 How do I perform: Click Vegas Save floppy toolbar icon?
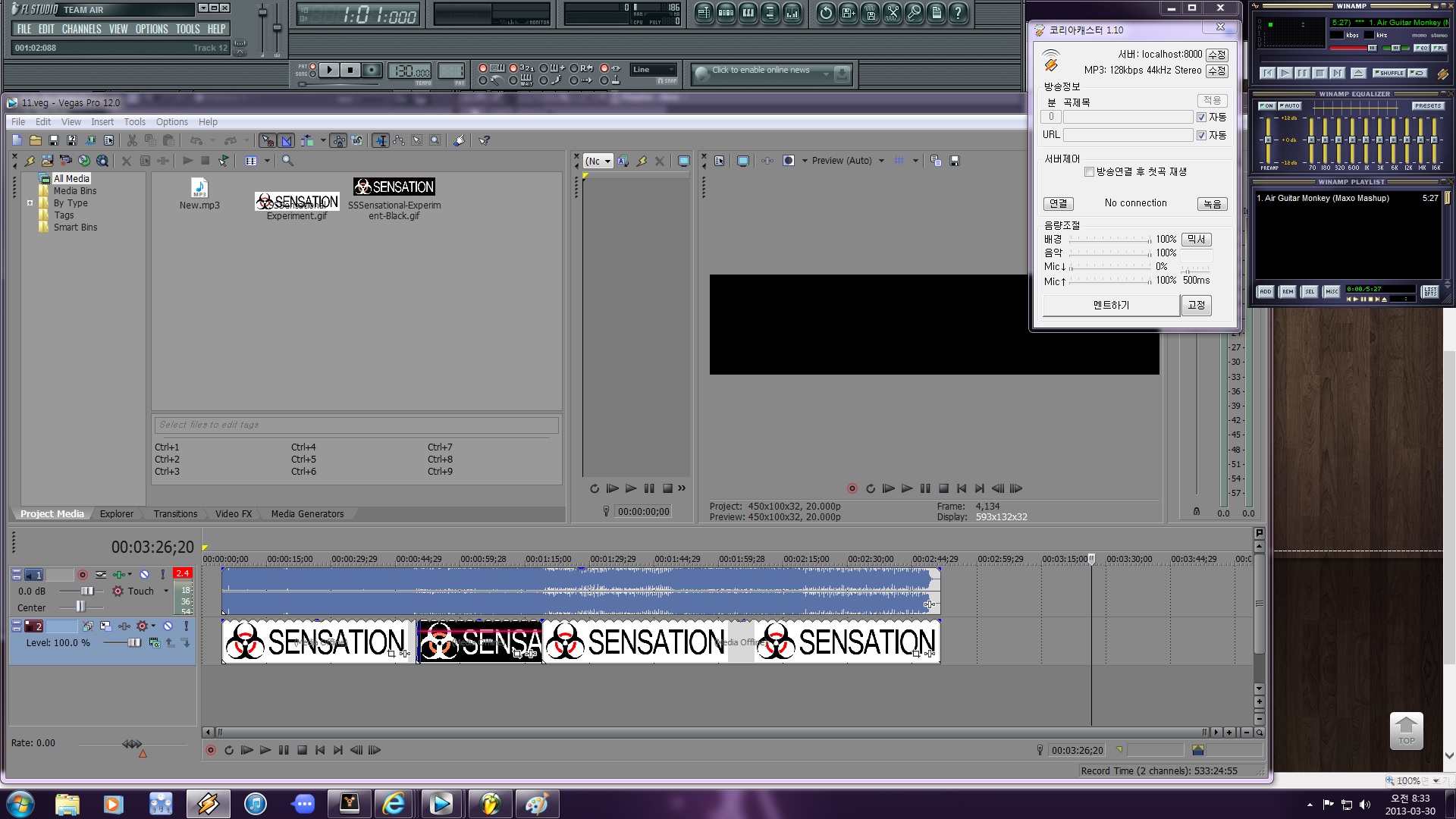[x=54, y=140]
